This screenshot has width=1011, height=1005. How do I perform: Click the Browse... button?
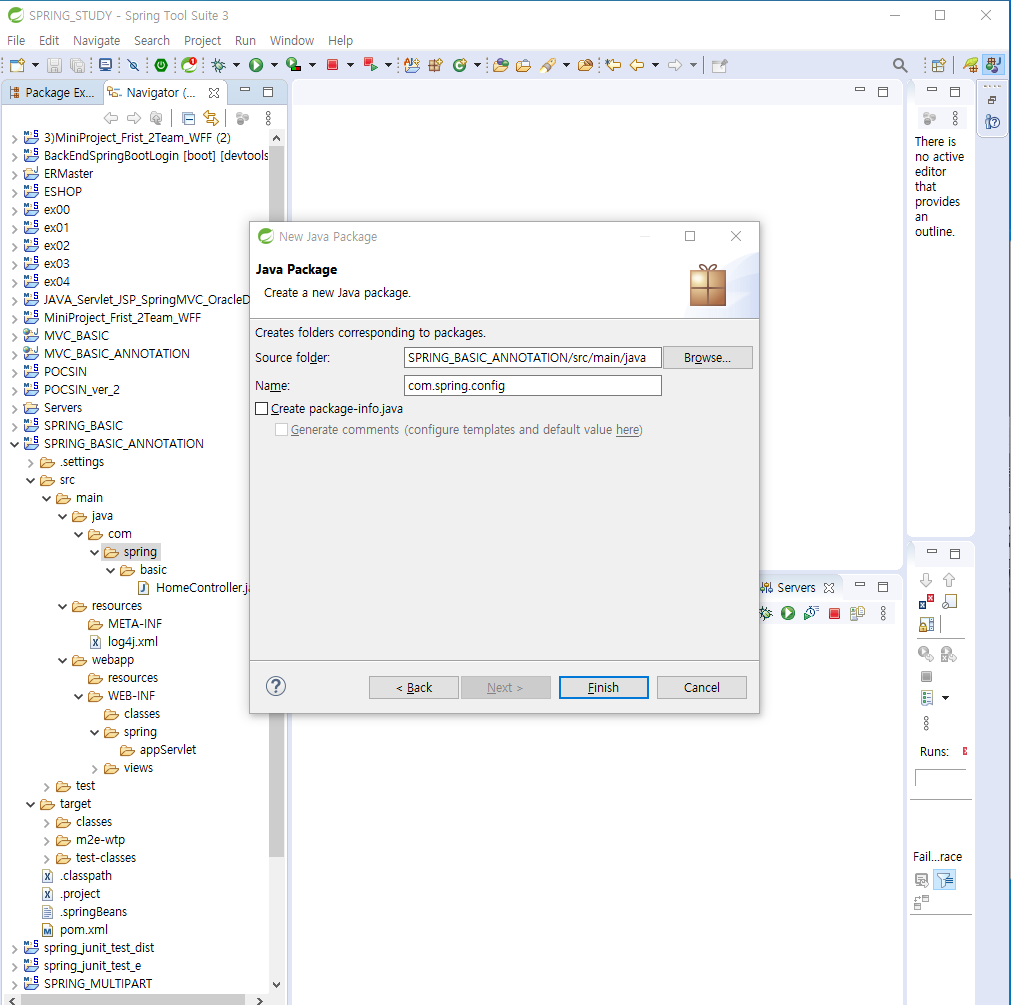tap(707, 358)
